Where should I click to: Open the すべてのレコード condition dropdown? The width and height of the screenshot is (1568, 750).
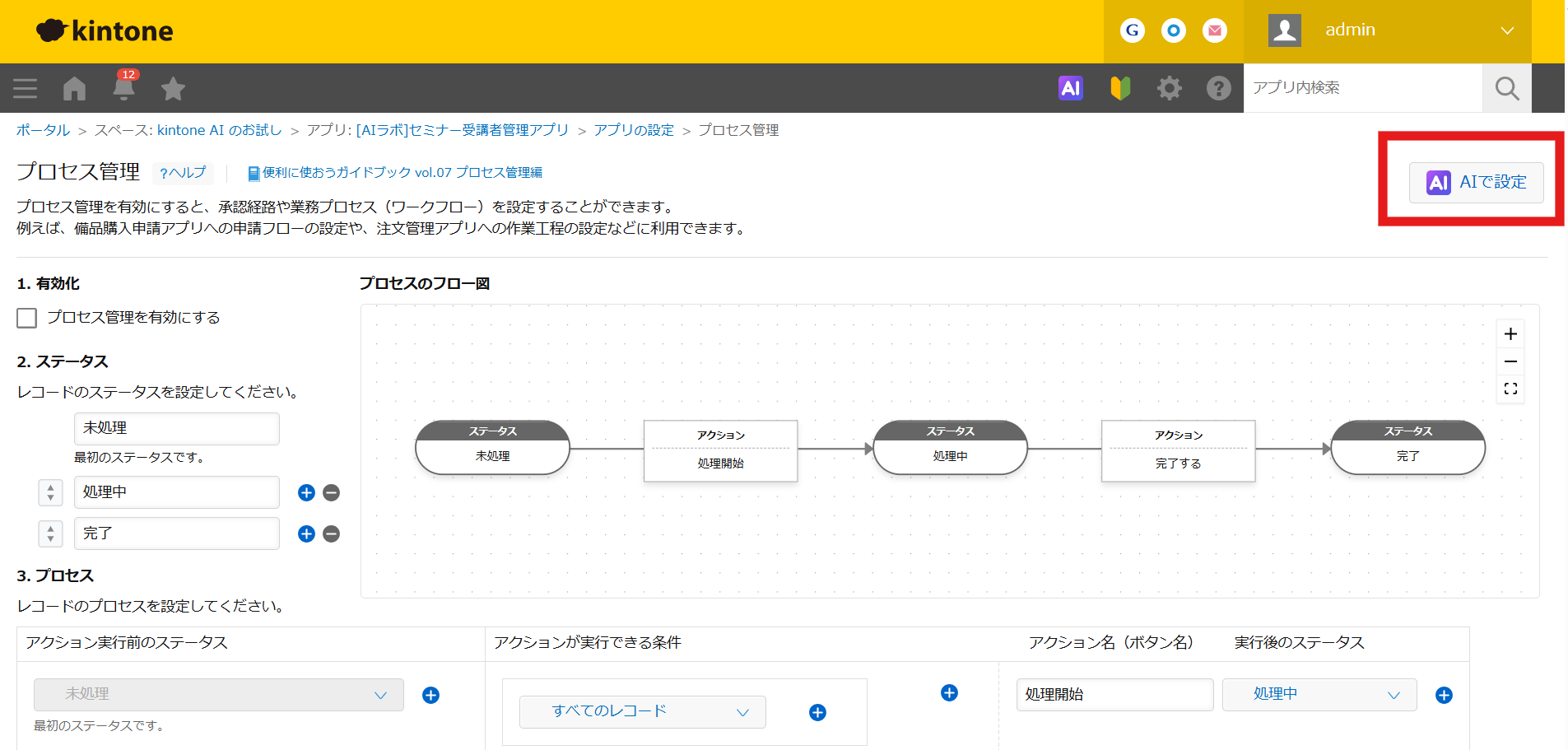click(x=642, y=711)
